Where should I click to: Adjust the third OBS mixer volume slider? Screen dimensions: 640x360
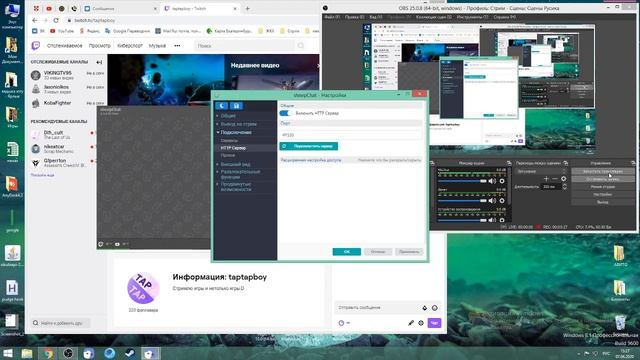coord(462,220)
